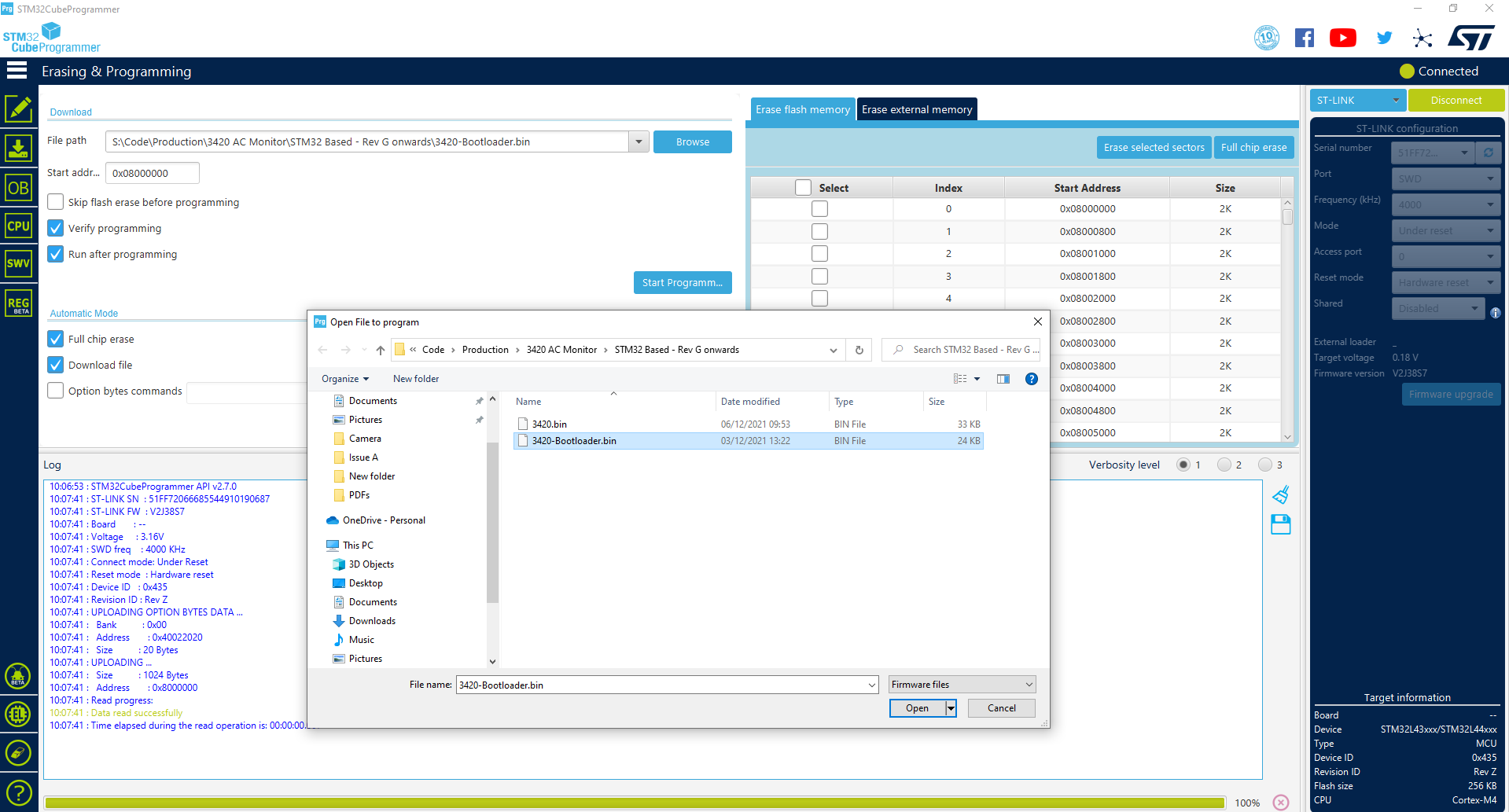
Task: Select Desktop in the navigation tree
Action: tap(366, 583)
